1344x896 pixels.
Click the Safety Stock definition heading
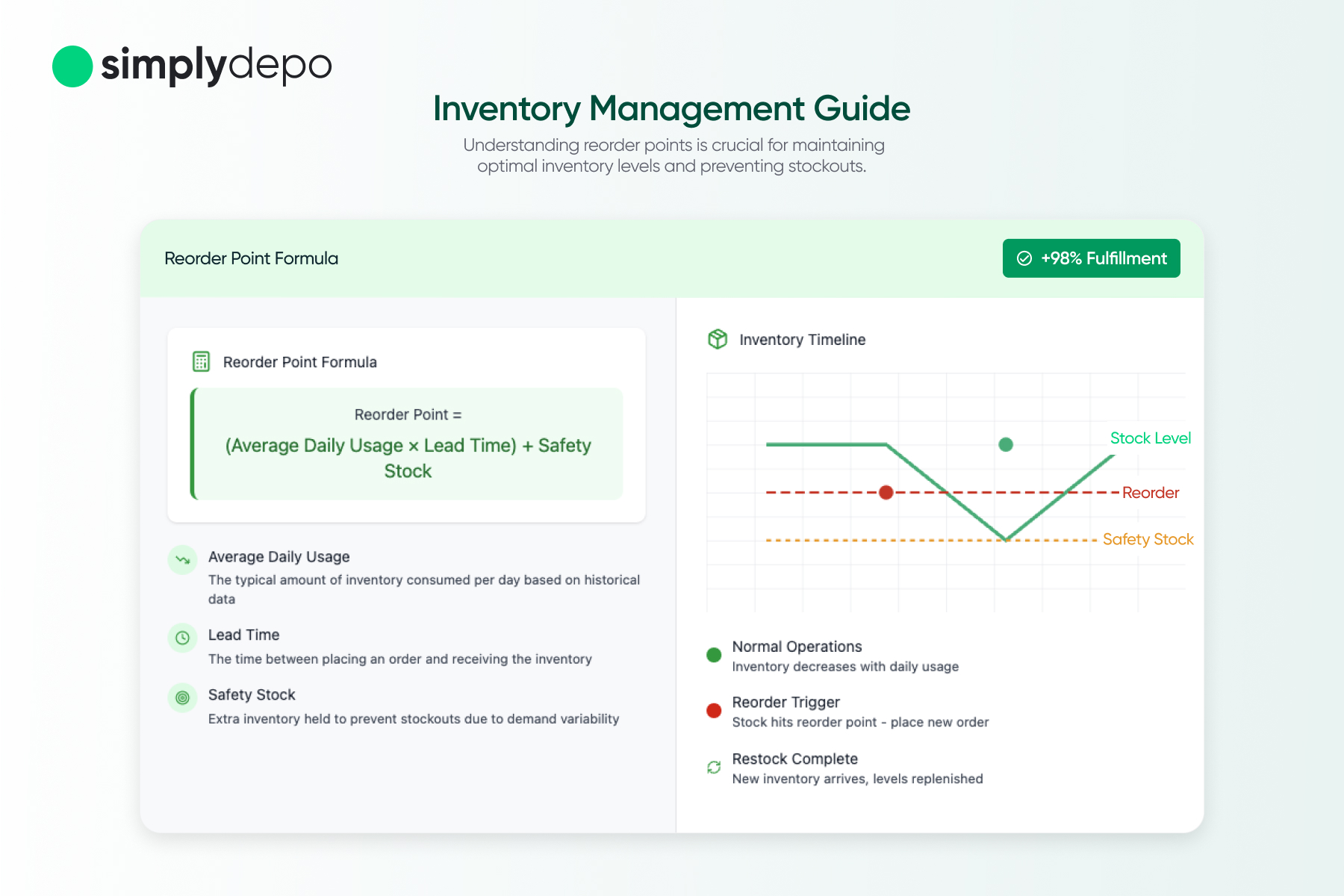tap(252, 695)
